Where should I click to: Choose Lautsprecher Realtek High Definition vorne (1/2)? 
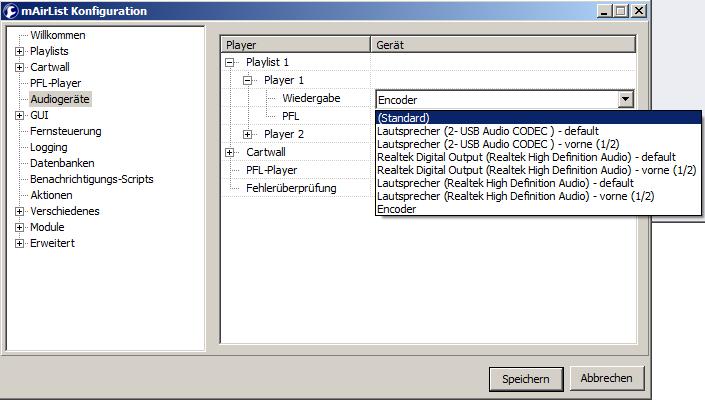(x=538, y=196)
